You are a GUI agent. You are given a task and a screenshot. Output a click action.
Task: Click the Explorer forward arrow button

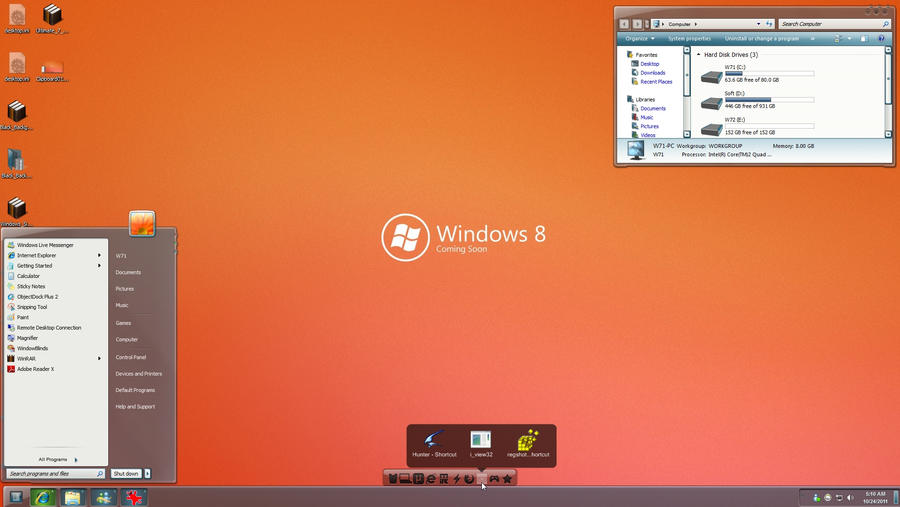point(637,24)
